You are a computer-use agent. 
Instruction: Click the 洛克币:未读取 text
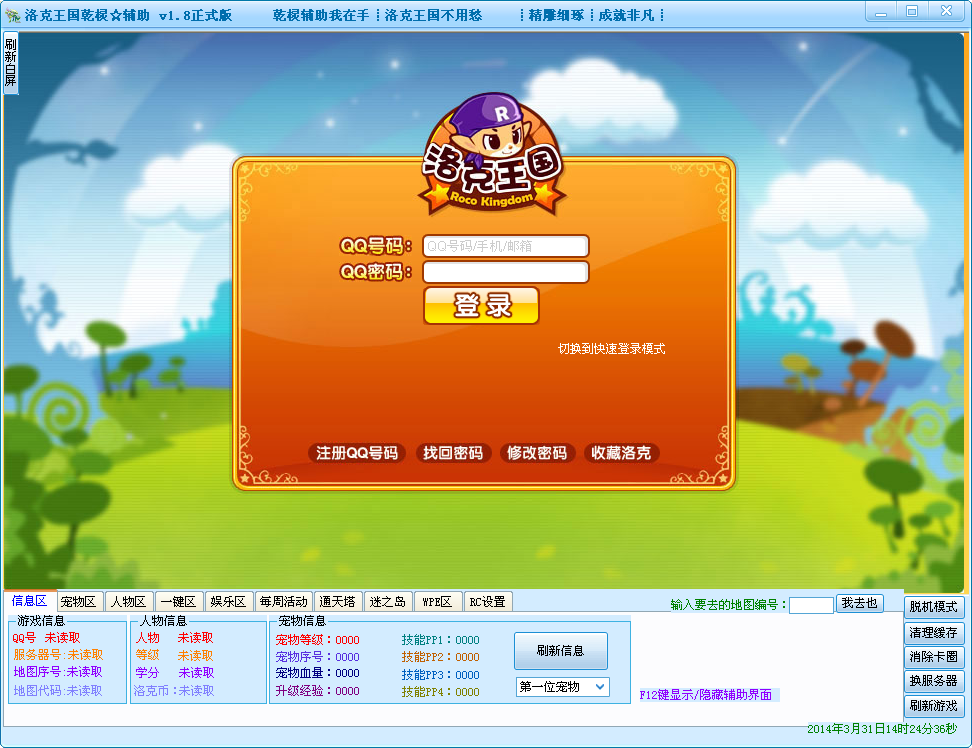click(x=174, y=690)
